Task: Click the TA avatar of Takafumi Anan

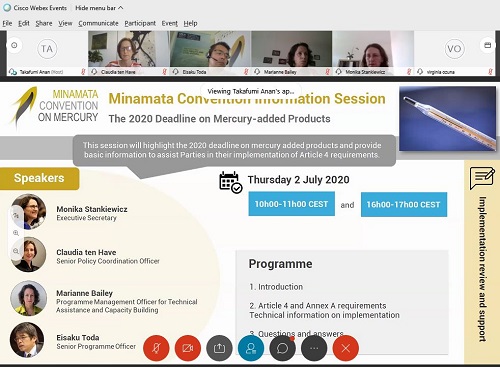Action: point(47,49)
